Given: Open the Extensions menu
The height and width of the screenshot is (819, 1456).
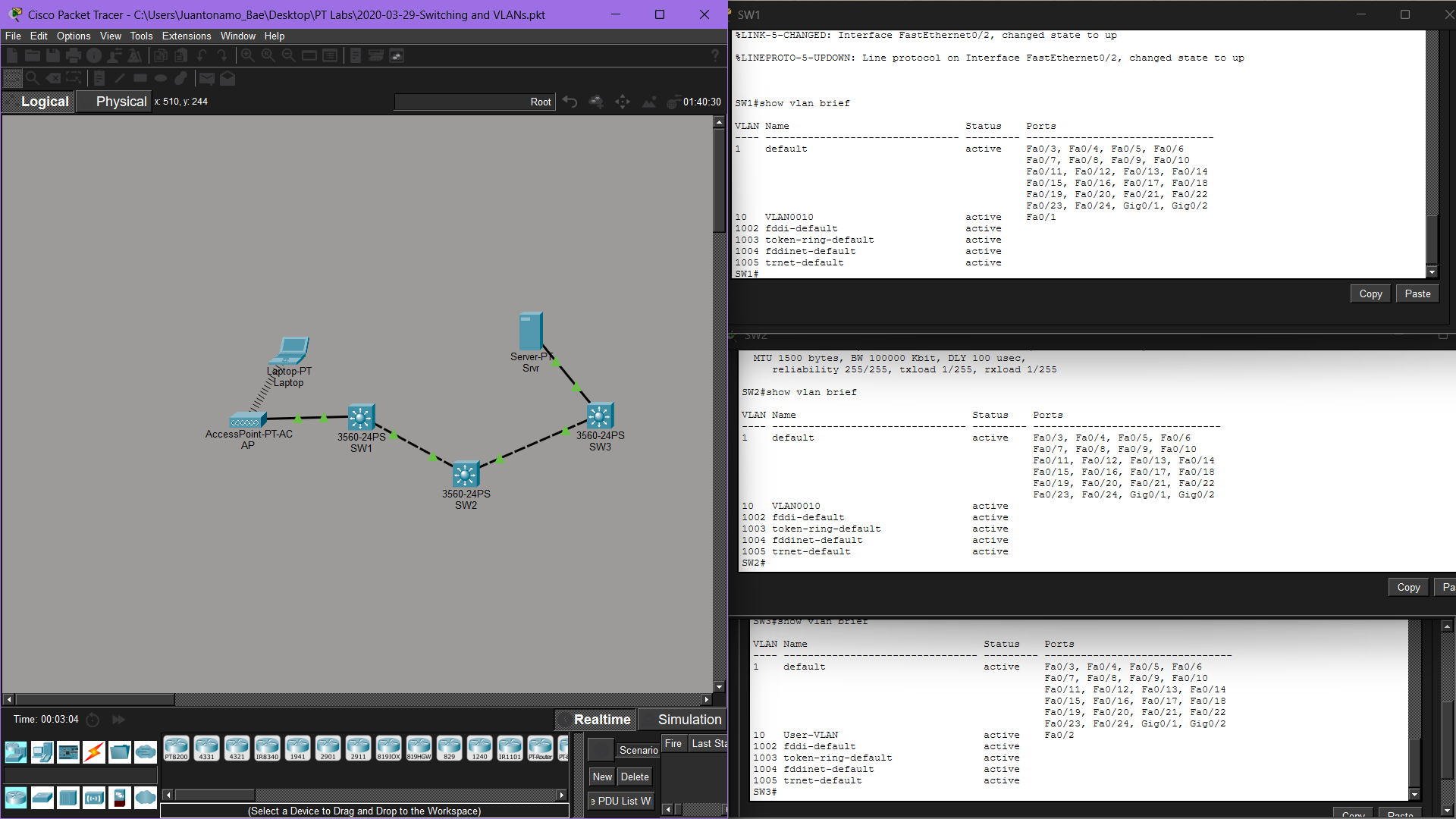Looking at the screenshot, I should tap(187, 36).
